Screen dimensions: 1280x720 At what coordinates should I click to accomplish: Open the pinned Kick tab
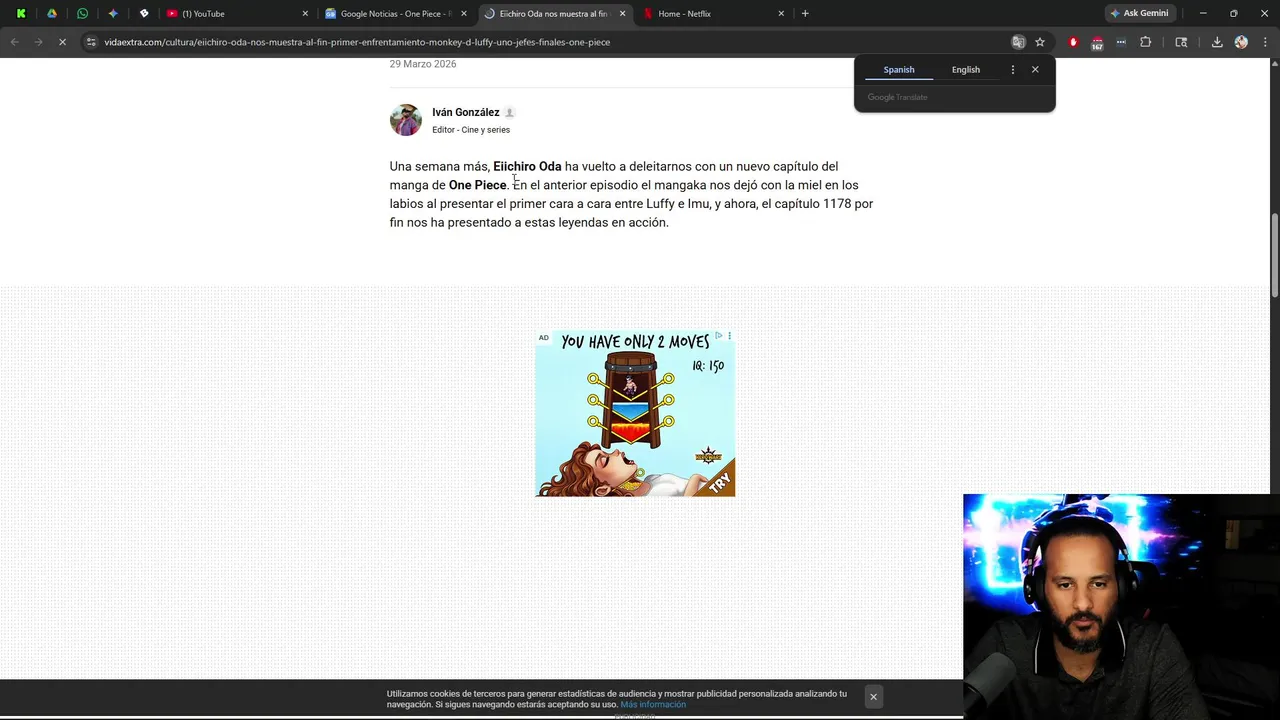click(21, 13)
